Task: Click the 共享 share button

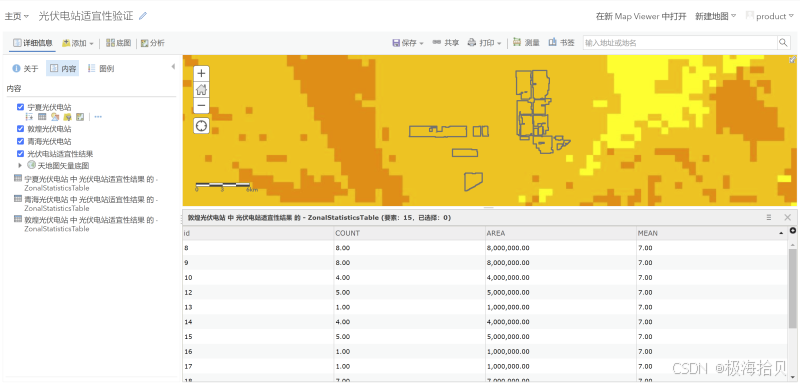Action: [x=445, y=43]
